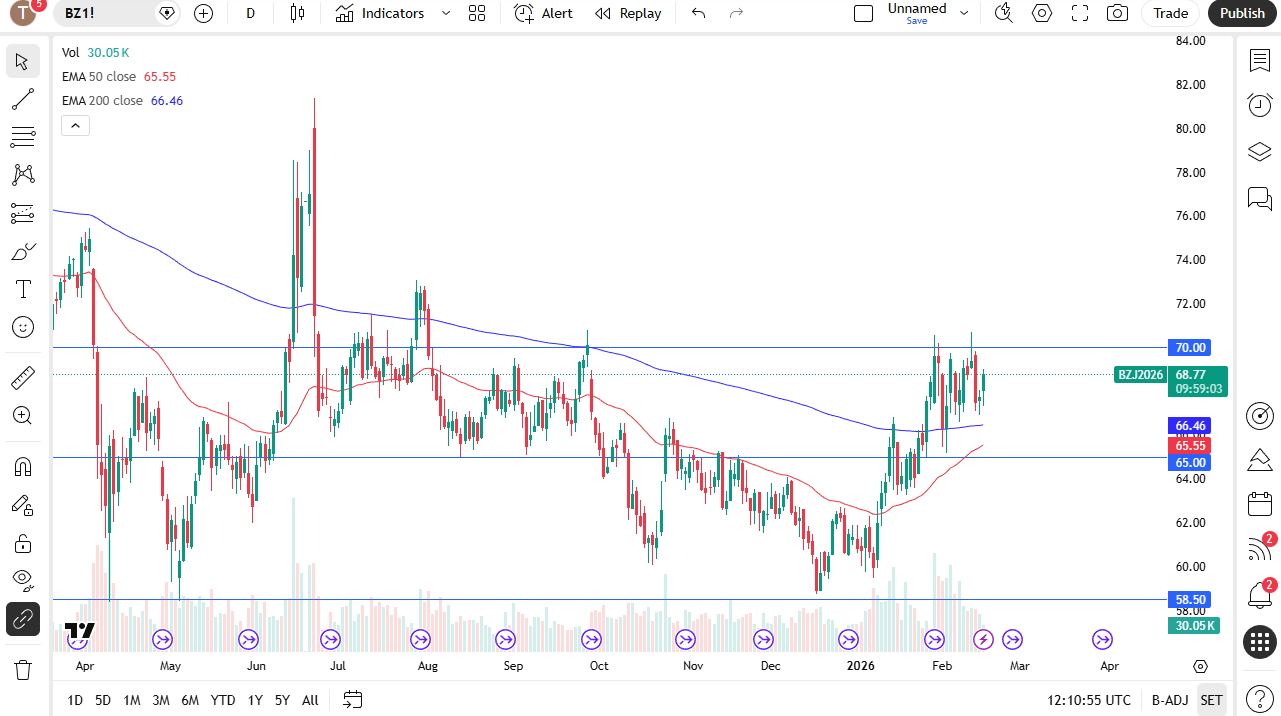Select the ruler measure tool
Viewport: 1281px width, 716px height.
(x=23, y=378)
